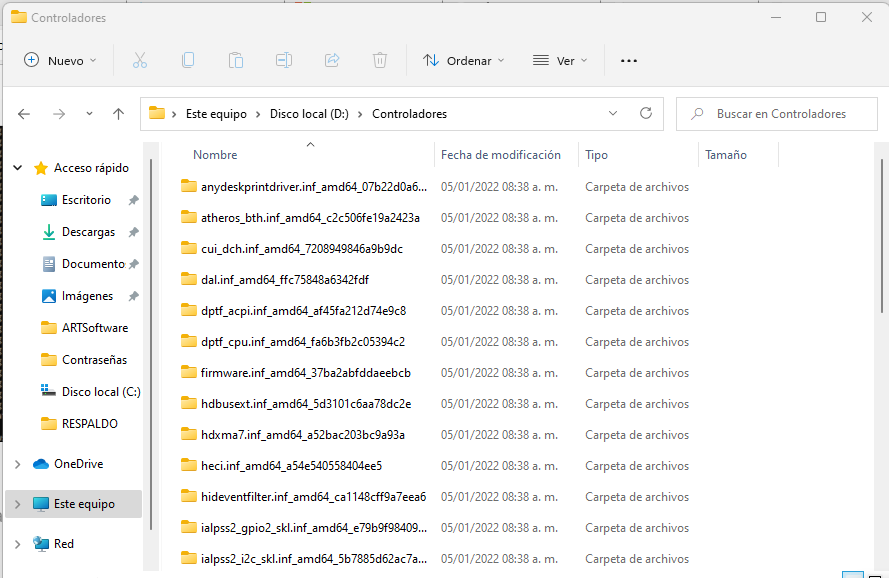Expand the OneDrive tree node
The width and height of the screenshot is (889, 578).
pos(18,464)
